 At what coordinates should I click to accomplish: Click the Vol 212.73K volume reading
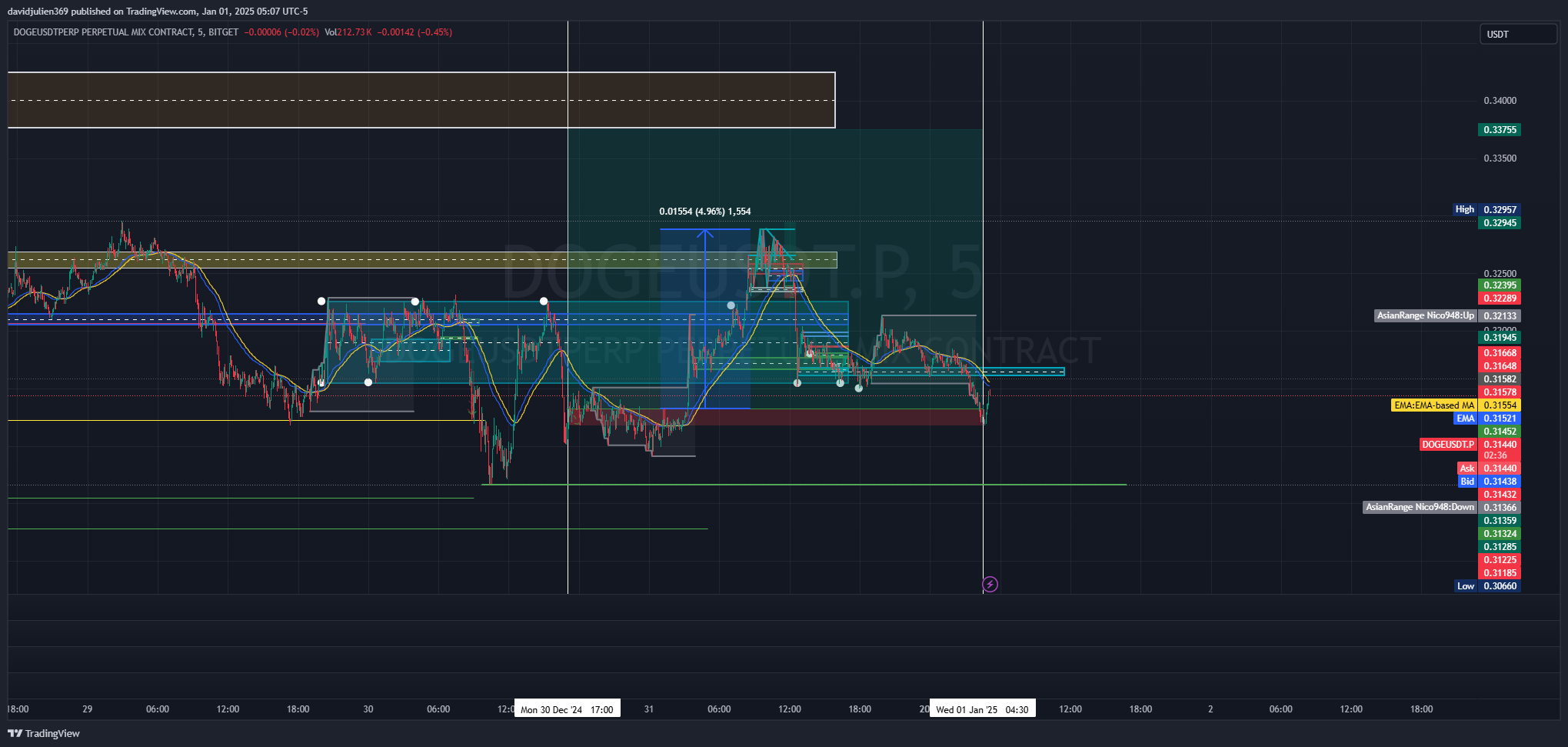coord(348,32)
